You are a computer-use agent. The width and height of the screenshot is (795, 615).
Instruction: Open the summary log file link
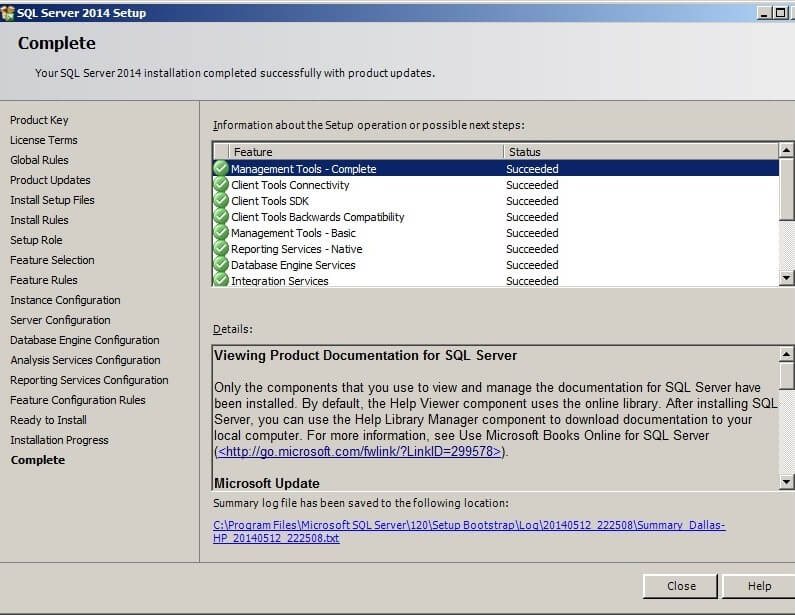469,531
